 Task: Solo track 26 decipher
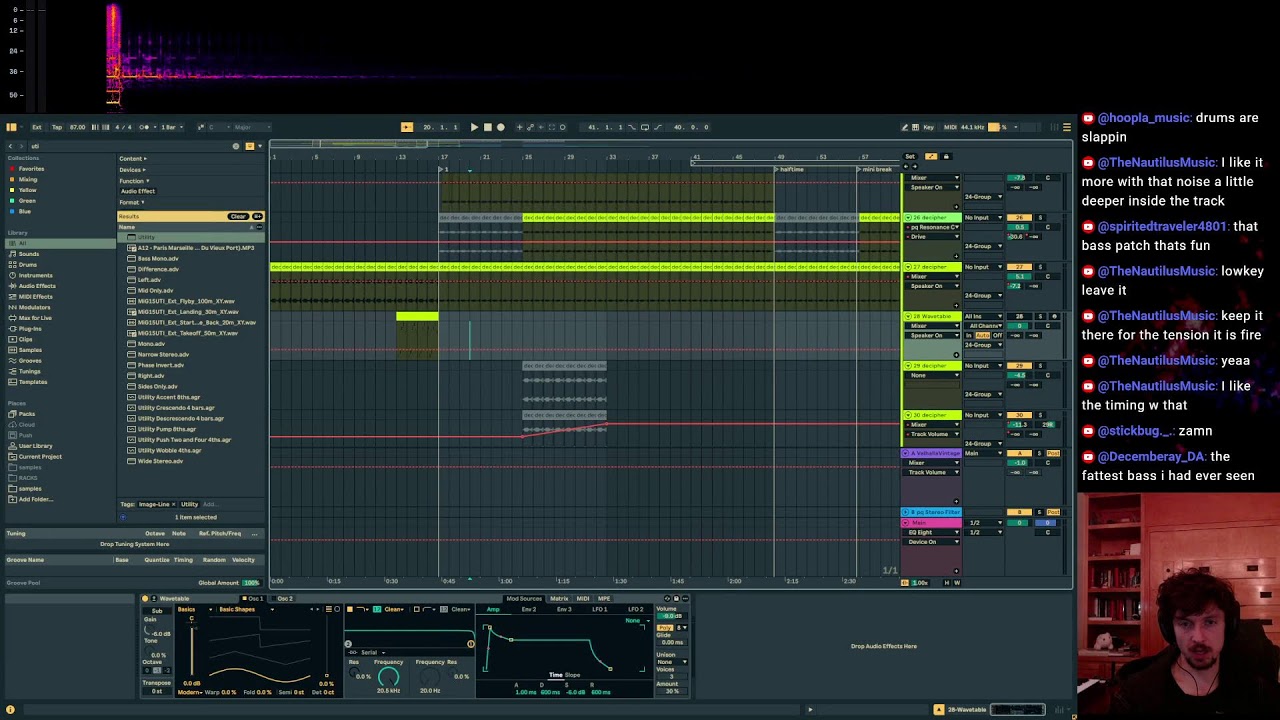pyautogui.click(x=1040, y=217)
